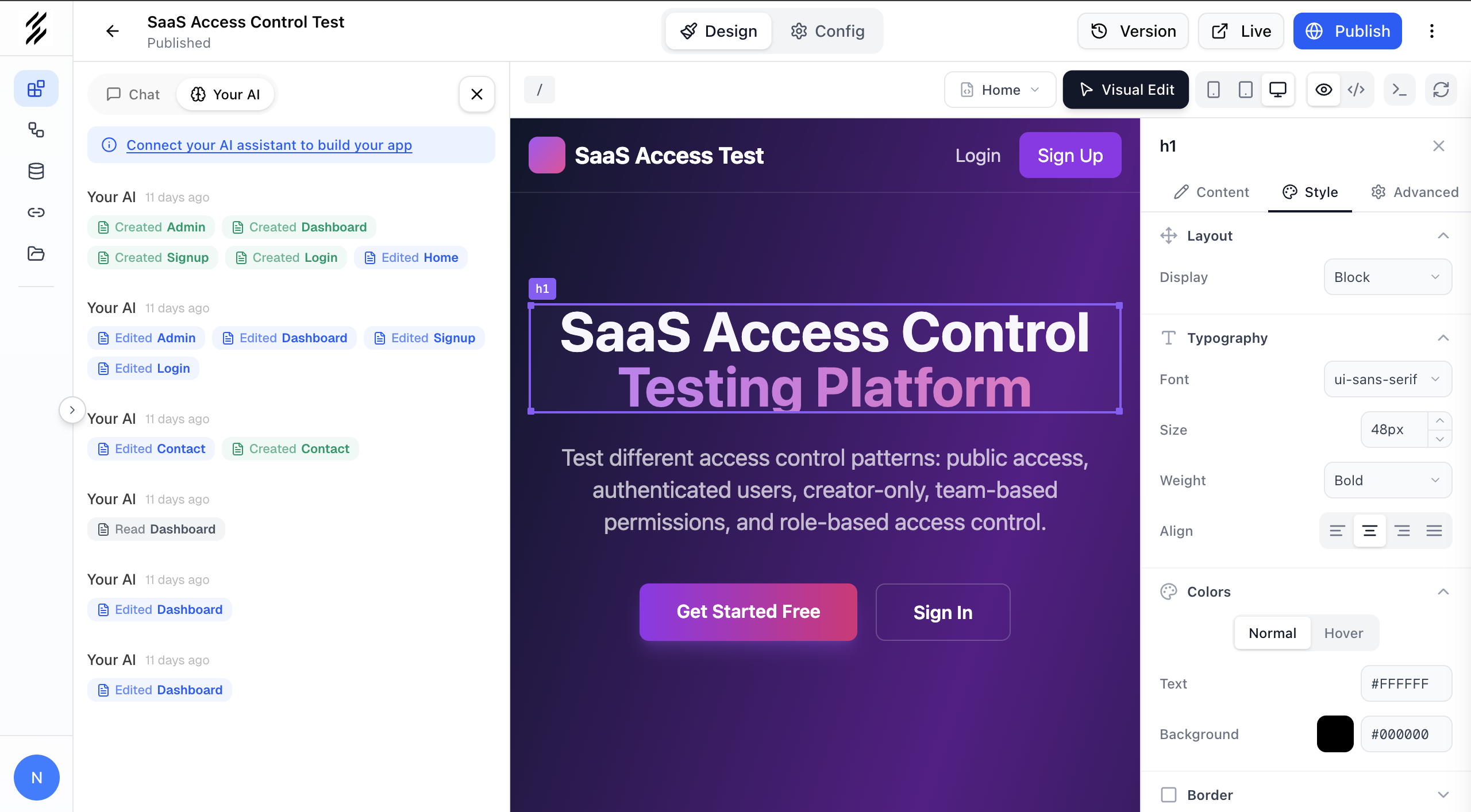Screen dimensions: 1471x812
Task: Open the terminal panel
Action: click(1399, 90)
